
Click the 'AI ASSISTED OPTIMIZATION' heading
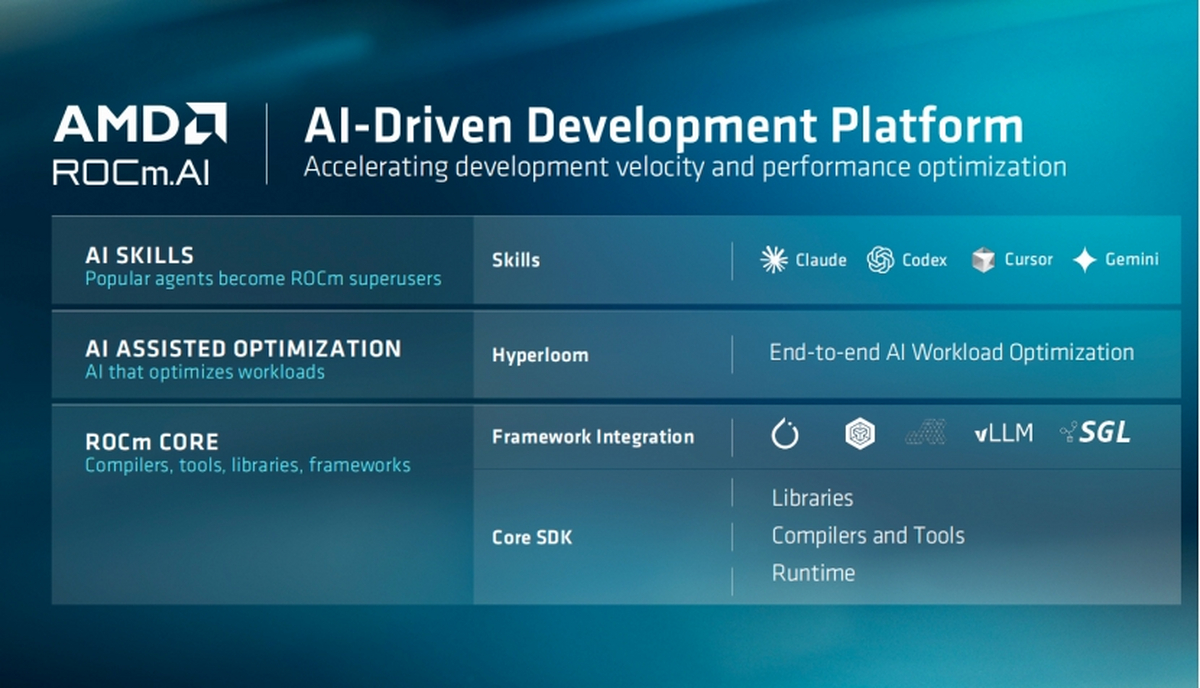click(x=243, y=349)
